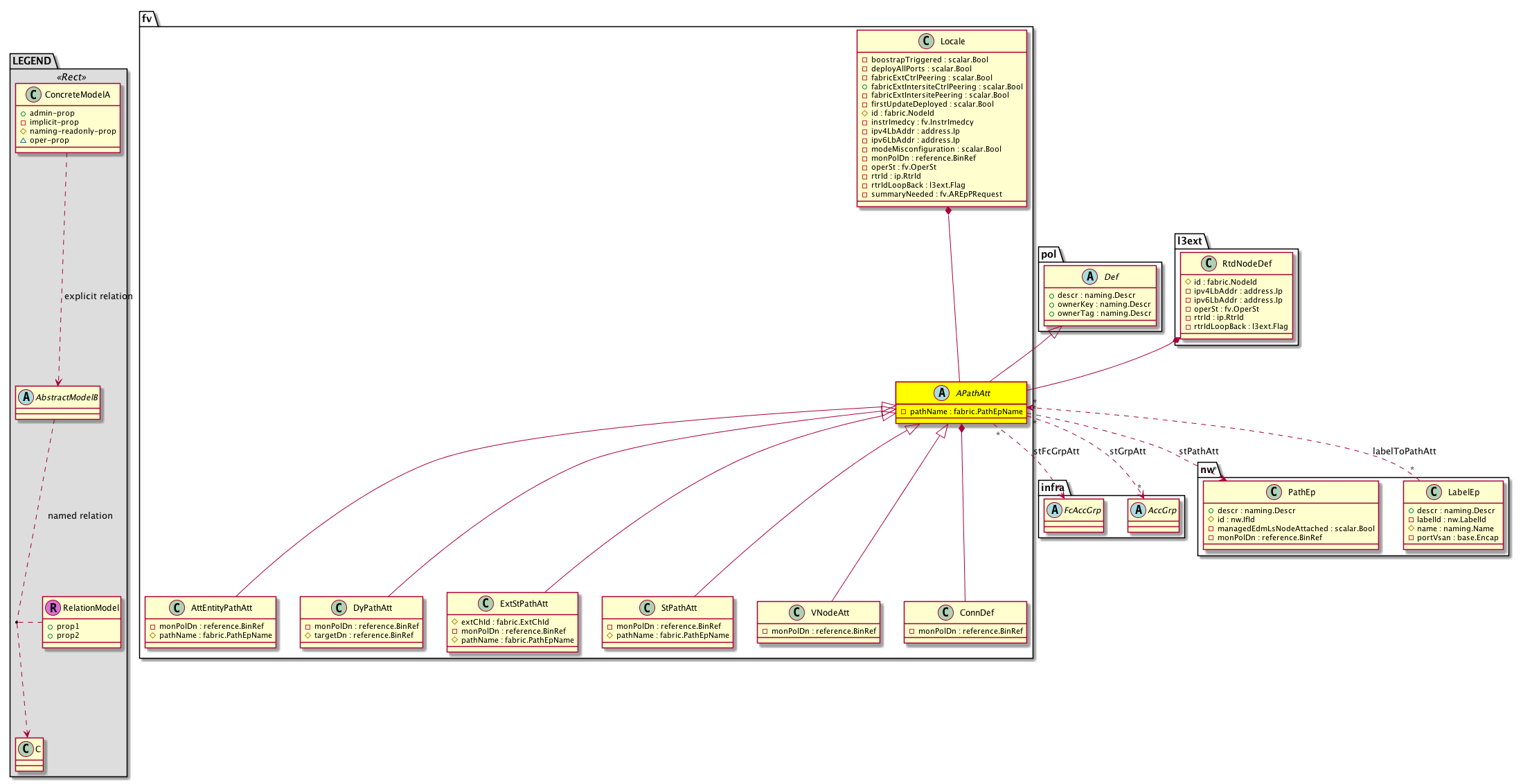The image size is (1523, 784).
Task: Click the LabelEp class icon
Action: coord(1434,492)
